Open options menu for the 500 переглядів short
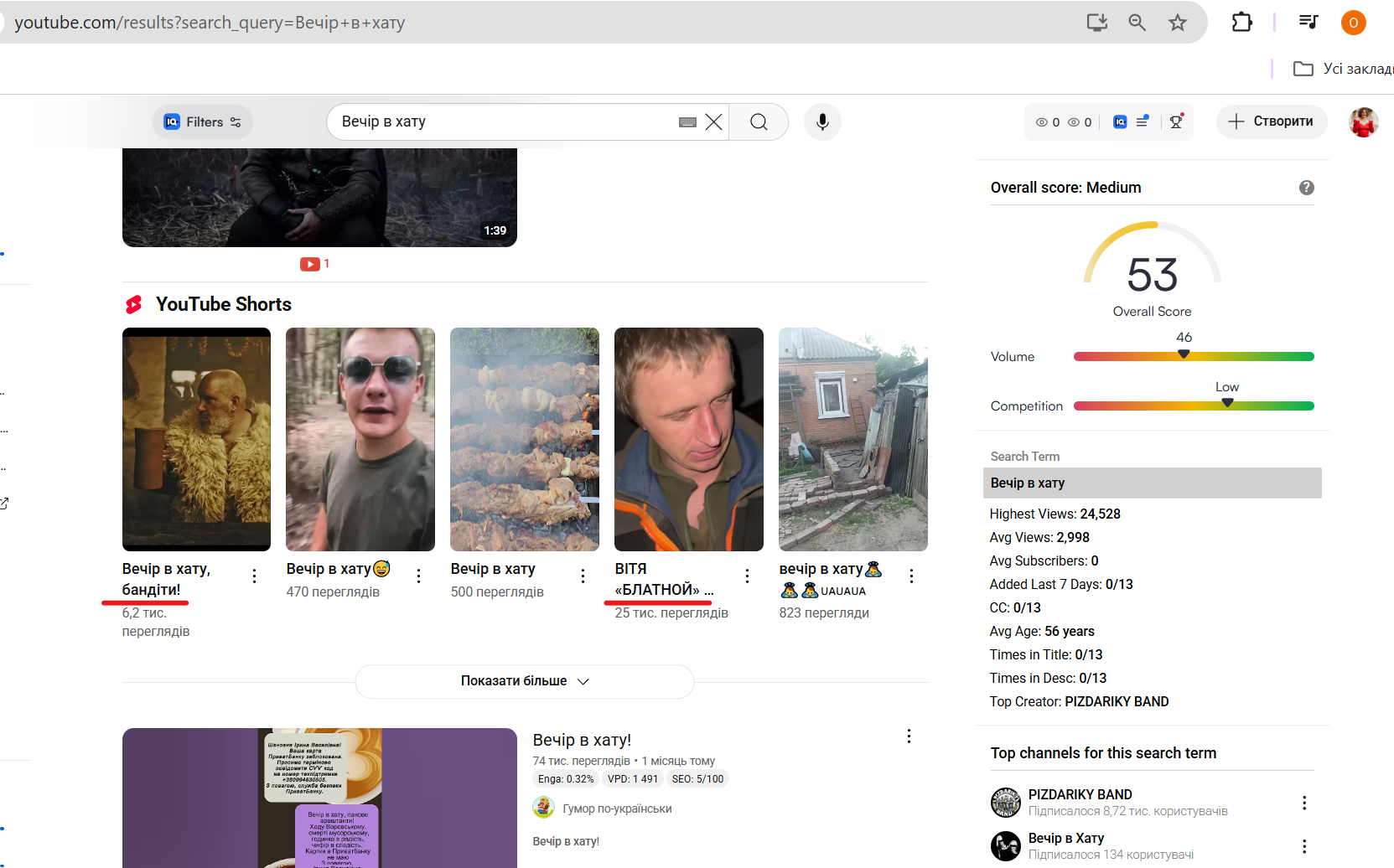1394x868 pixels. (x=583, y=576)
